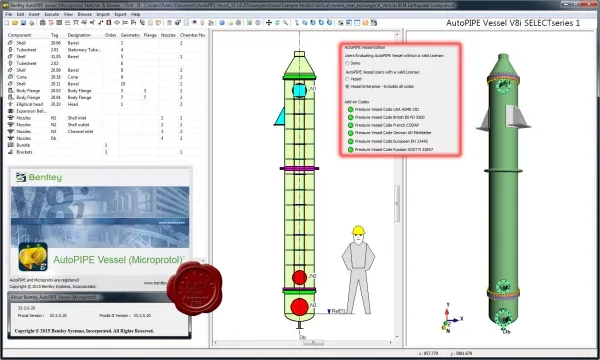The width and height of the screenshot is (600, 360).
Task: Select the Pan cross-arrows tool
Action: click(x=269, y=23)
